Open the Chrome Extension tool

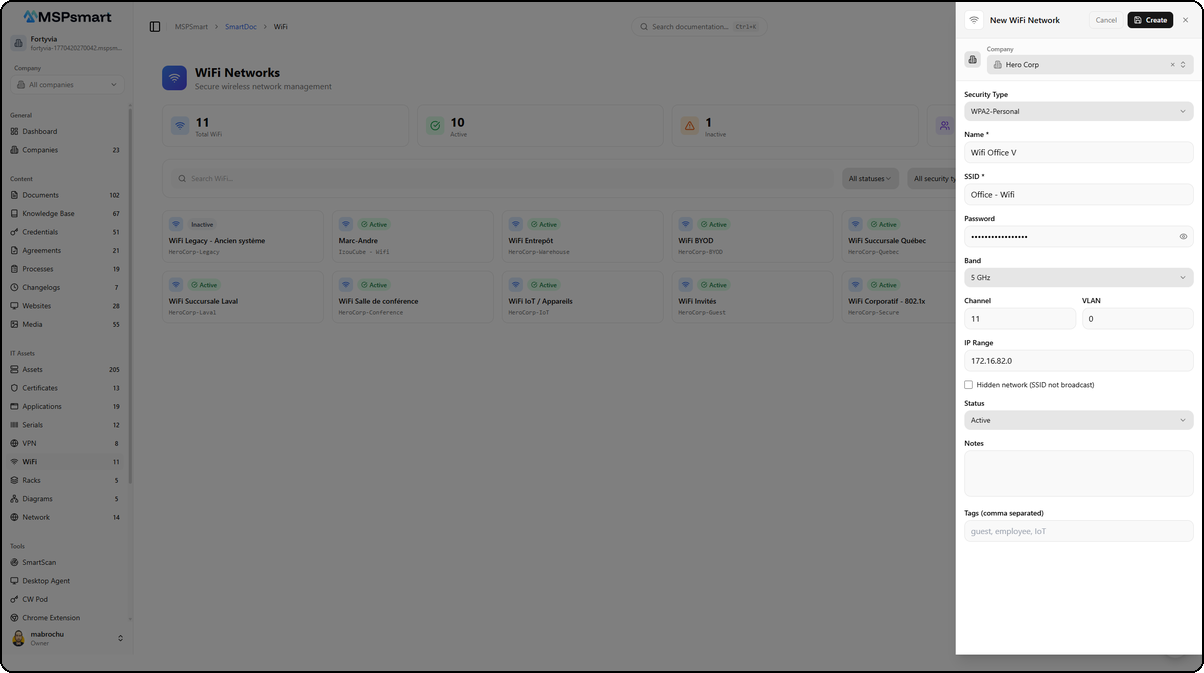click(x=52, y=617)
